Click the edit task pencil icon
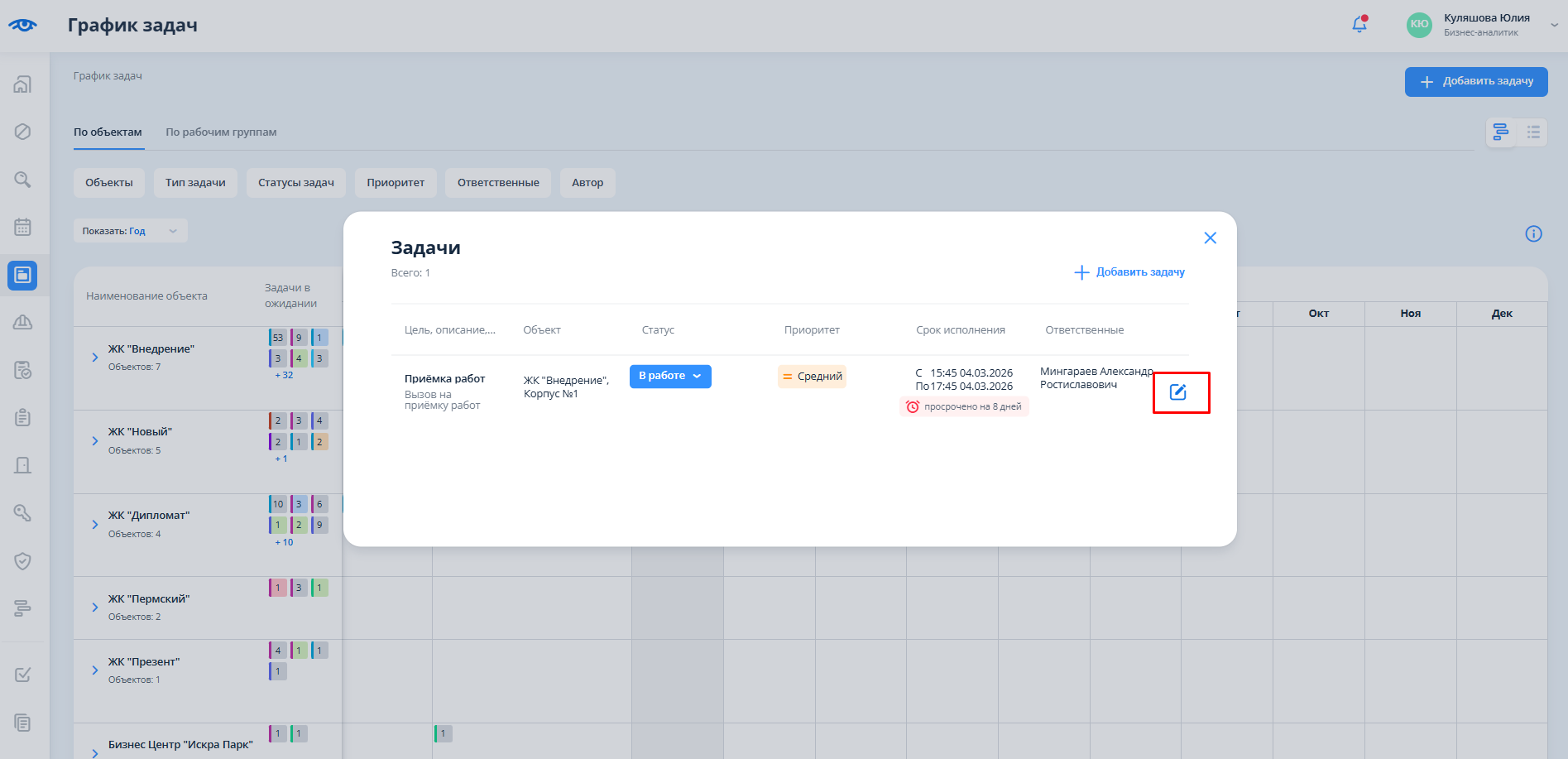This screenshot has height=759, width=1568. click(x=1177, y=392)
